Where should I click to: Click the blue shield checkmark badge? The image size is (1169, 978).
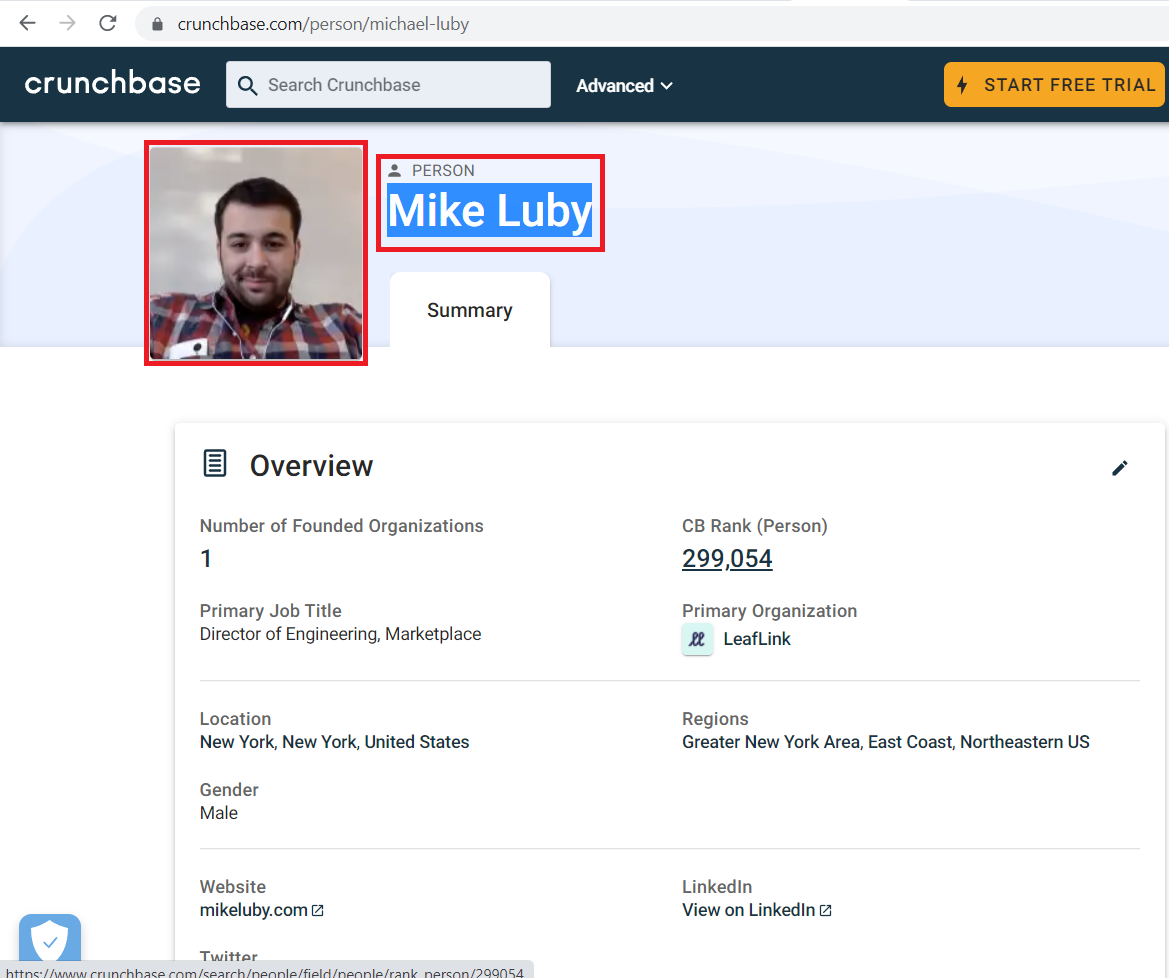(50, 938)
